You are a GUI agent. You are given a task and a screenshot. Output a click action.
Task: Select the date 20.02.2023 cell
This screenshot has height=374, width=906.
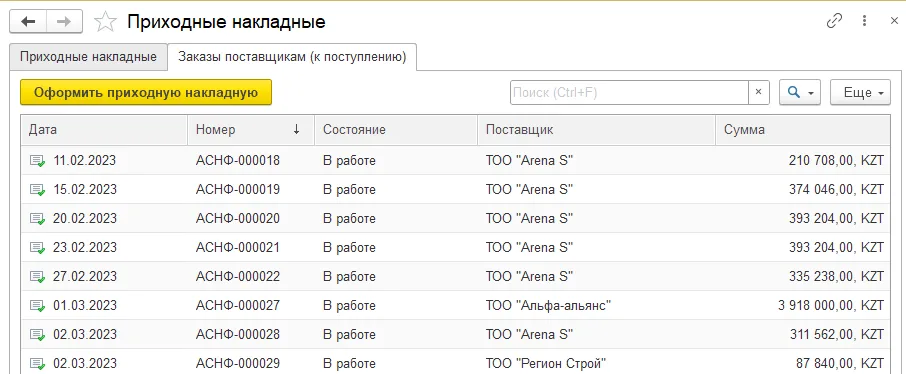point(85,219)
